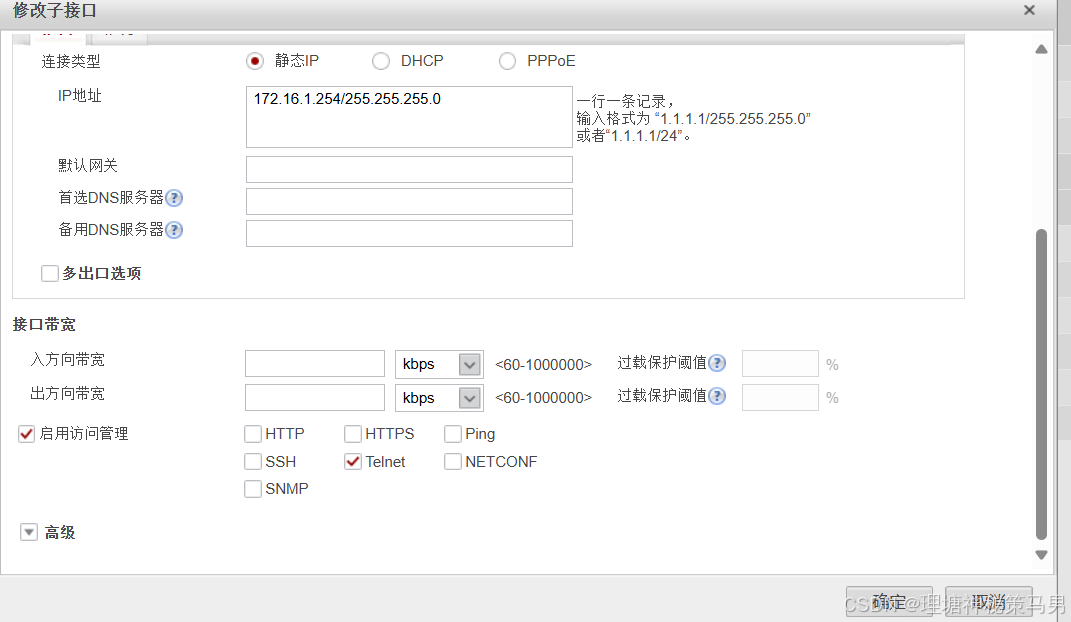This screenshot has height=622, width=1071.
Task: Uncheck the Telnet access checkbox
Action: [352, 462]
